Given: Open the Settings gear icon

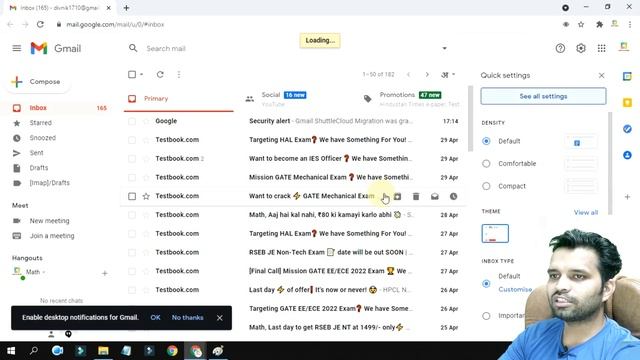Looking at the screenshot, I should 580,49.
